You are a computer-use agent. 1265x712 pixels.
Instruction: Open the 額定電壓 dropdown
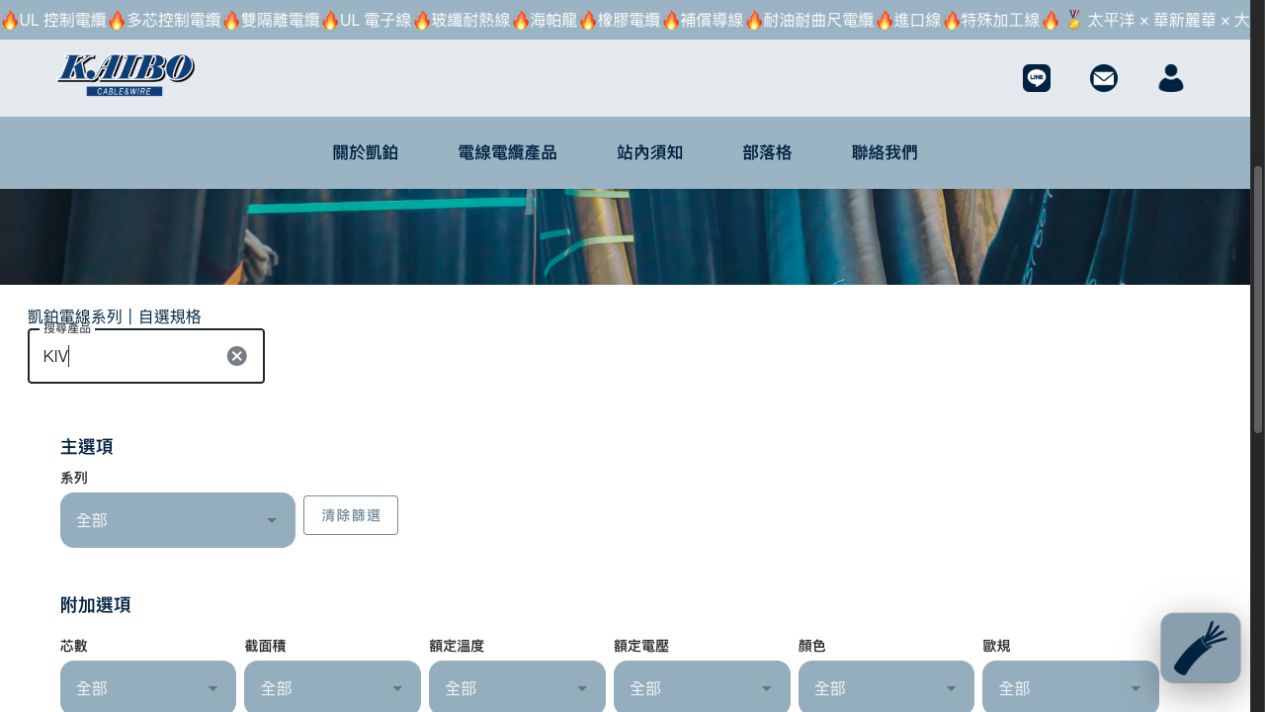[x=702, y=687]
